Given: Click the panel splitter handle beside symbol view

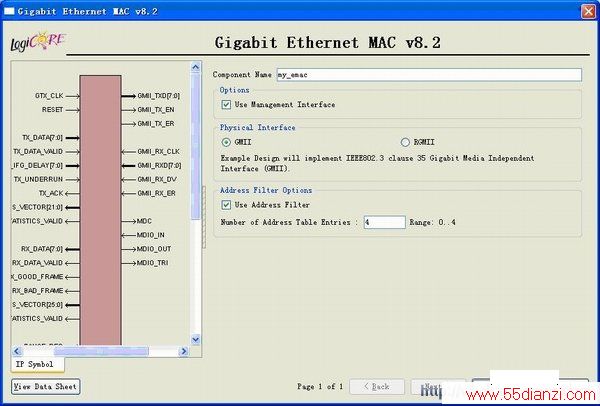Looking at the screenshot, I should (204, 217).
